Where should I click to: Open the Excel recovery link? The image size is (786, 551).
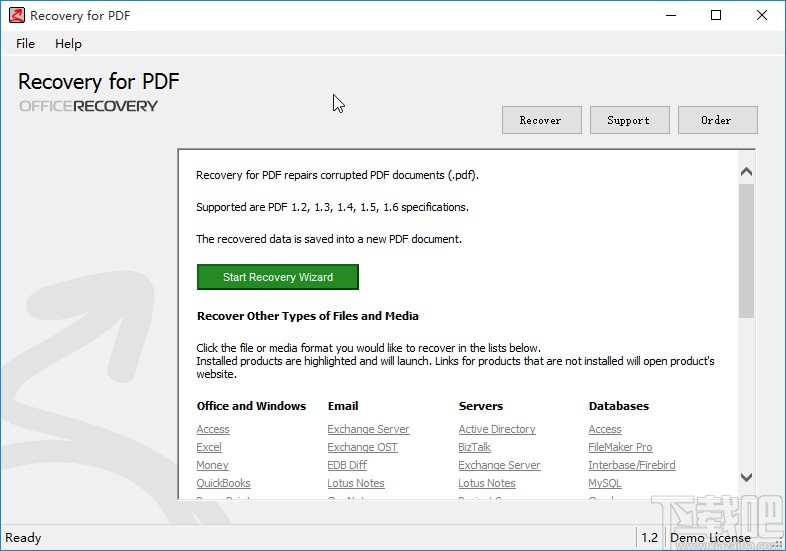(x=209, y=447)
